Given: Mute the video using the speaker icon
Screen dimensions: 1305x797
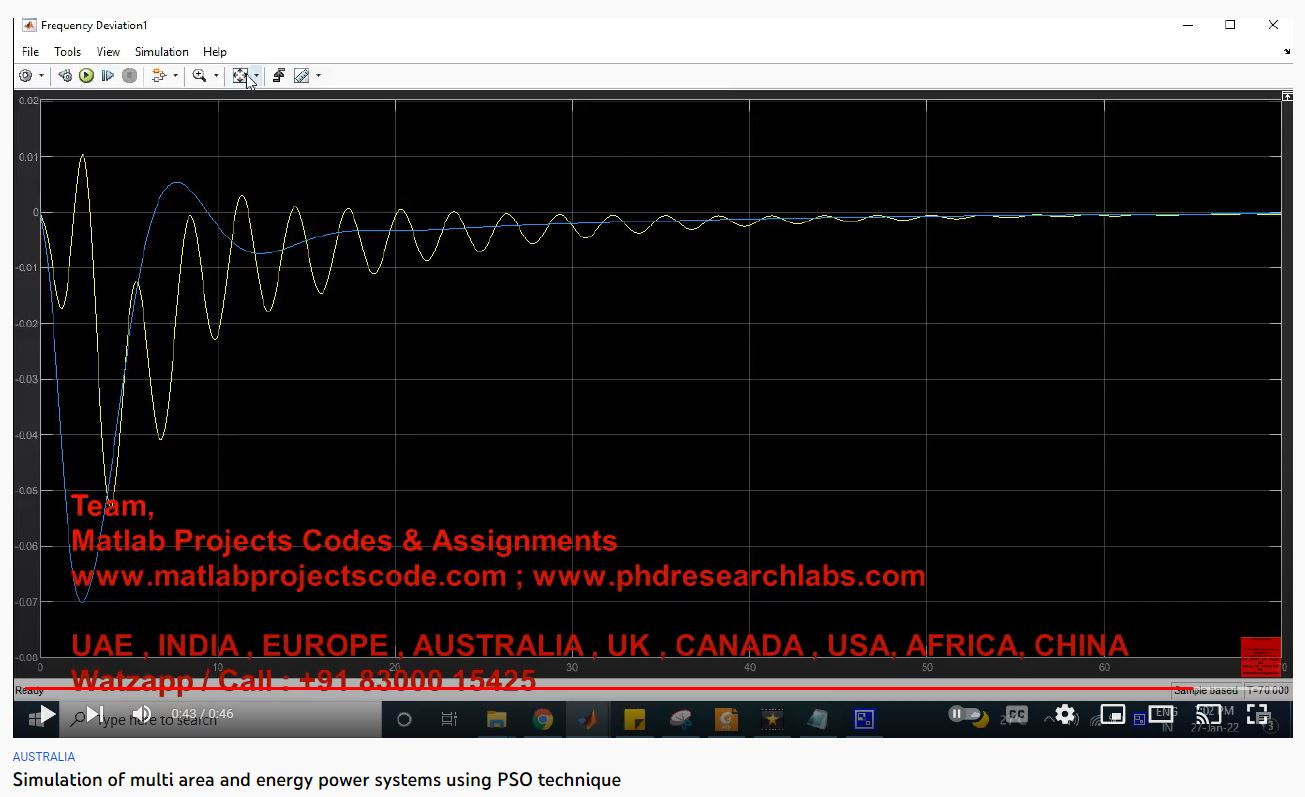Looking at the screenshot, I should pyautogui.click(x=142, y=714).
